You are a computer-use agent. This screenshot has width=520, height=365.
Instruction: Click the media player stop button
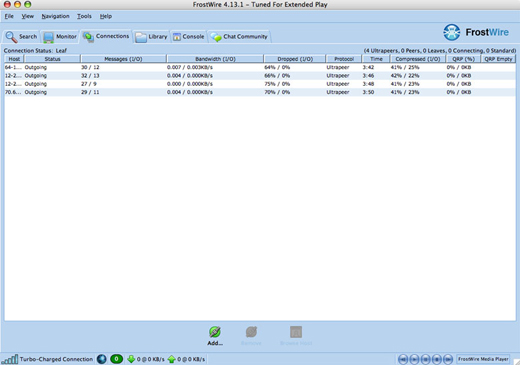437,359
